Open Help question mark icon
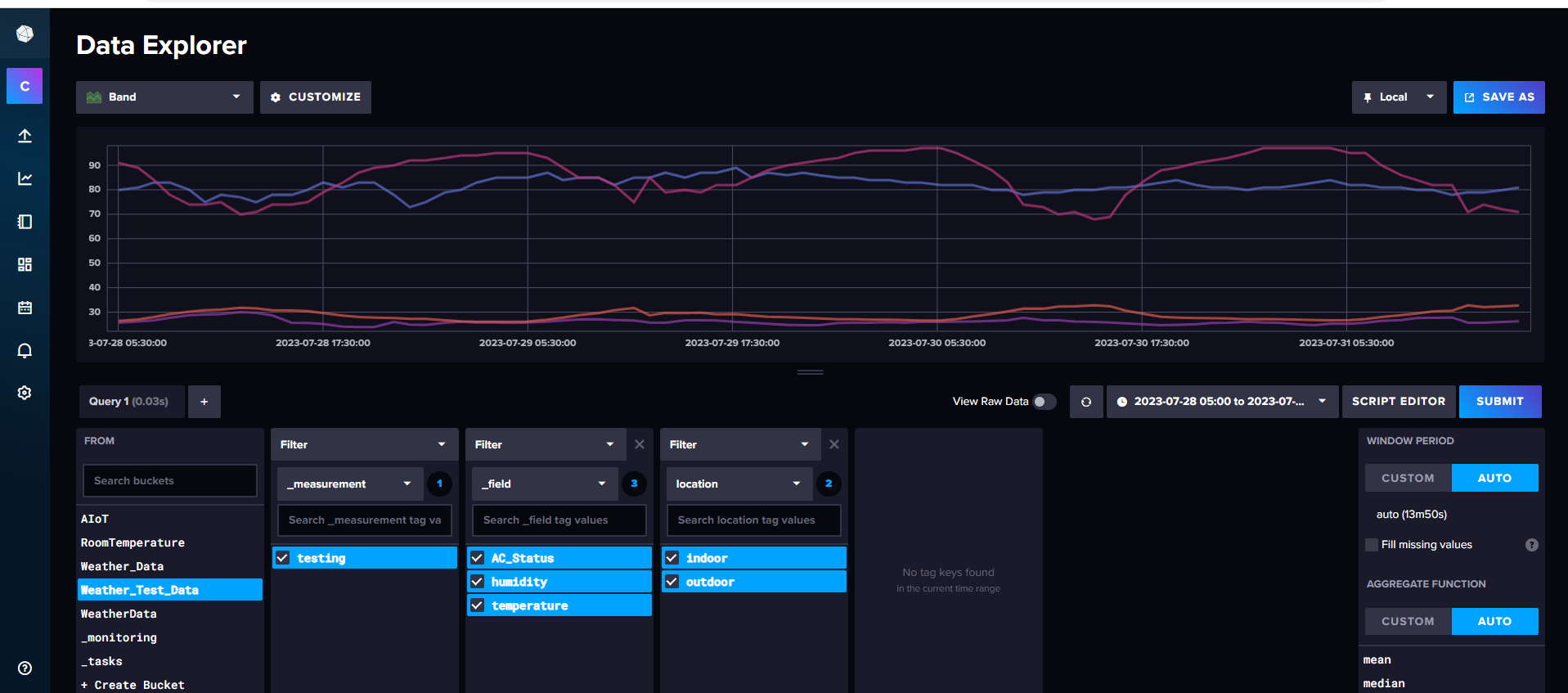This screenshot has height=693, width=1568. tap(25, 668)
